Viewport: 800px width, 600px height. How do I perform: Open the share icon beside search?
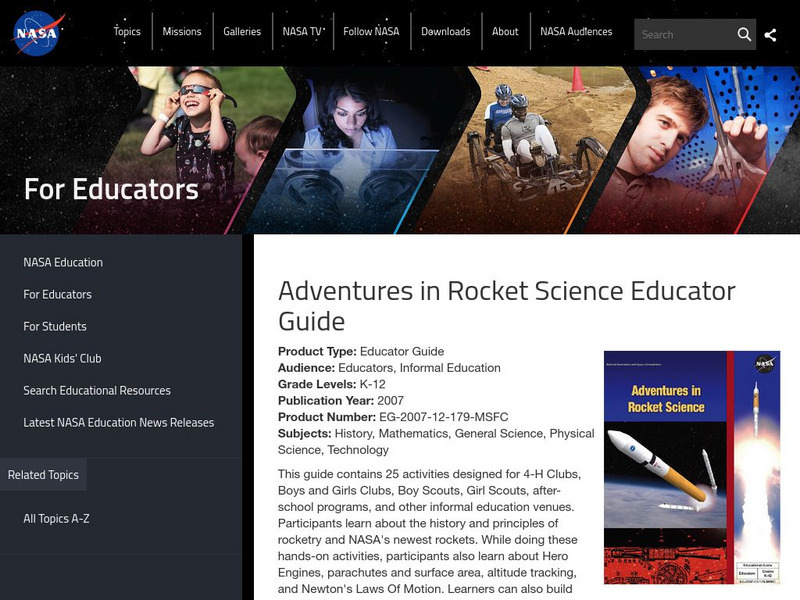(x=772, y=33)
